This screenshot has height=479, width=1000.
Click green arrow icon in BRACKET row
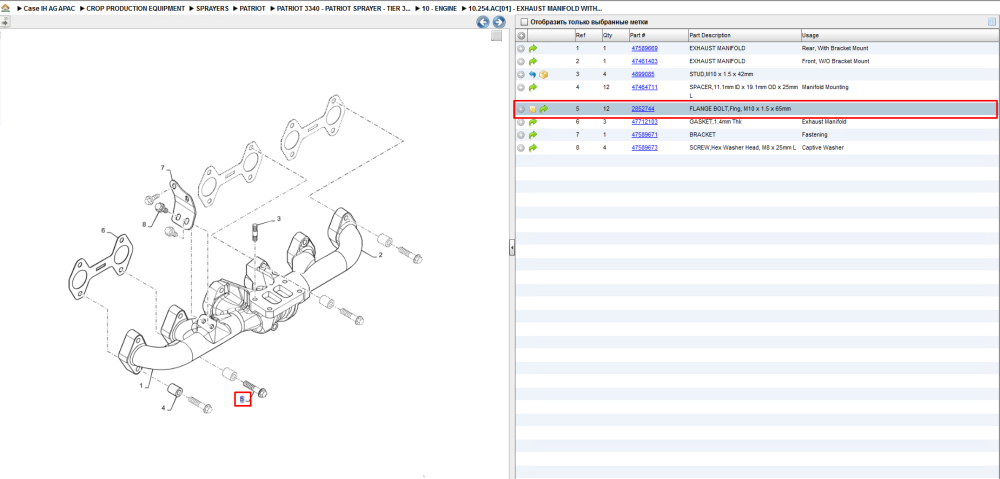[x=533, y=135]
